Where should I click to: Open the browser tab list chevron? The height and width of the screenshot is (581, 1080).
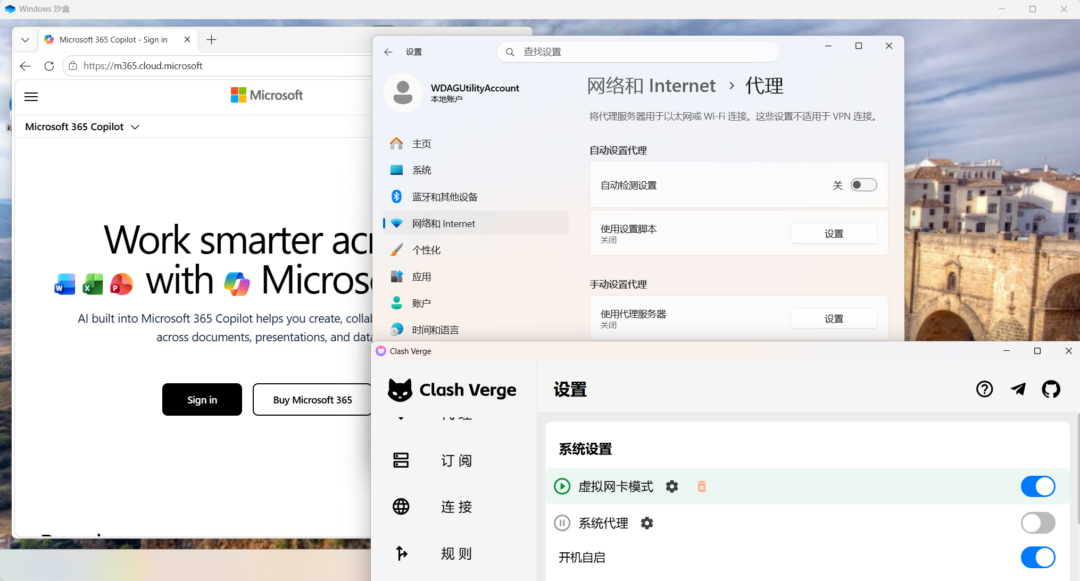click(x=25, y=40)
